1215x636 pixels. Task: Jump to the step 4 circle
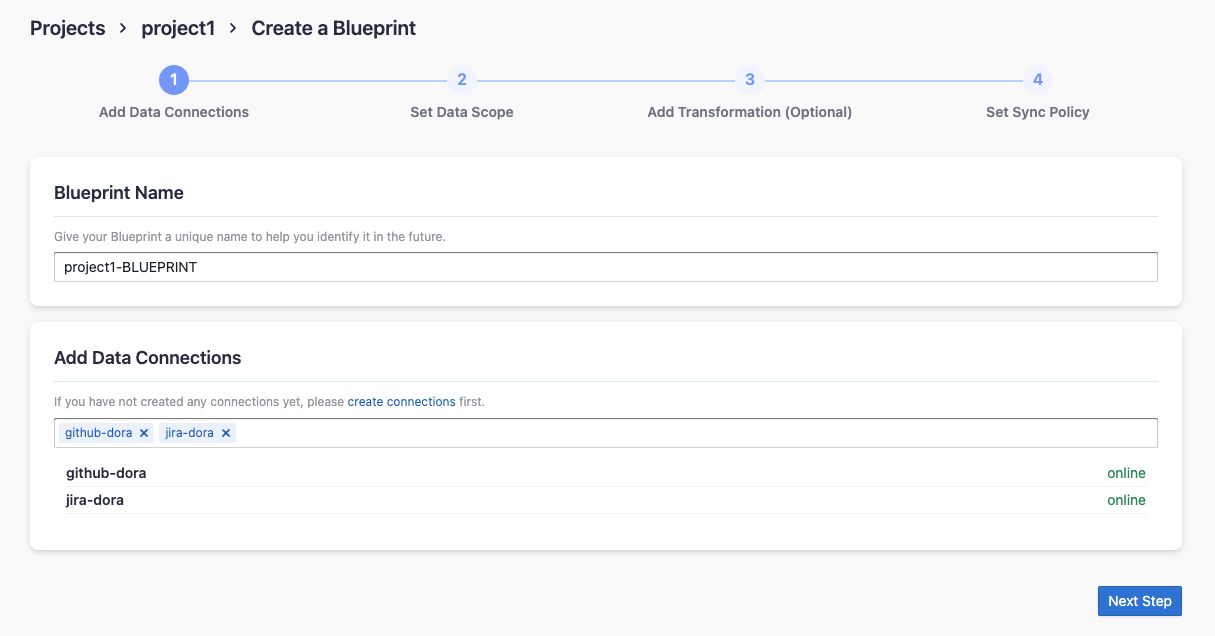1037,80
